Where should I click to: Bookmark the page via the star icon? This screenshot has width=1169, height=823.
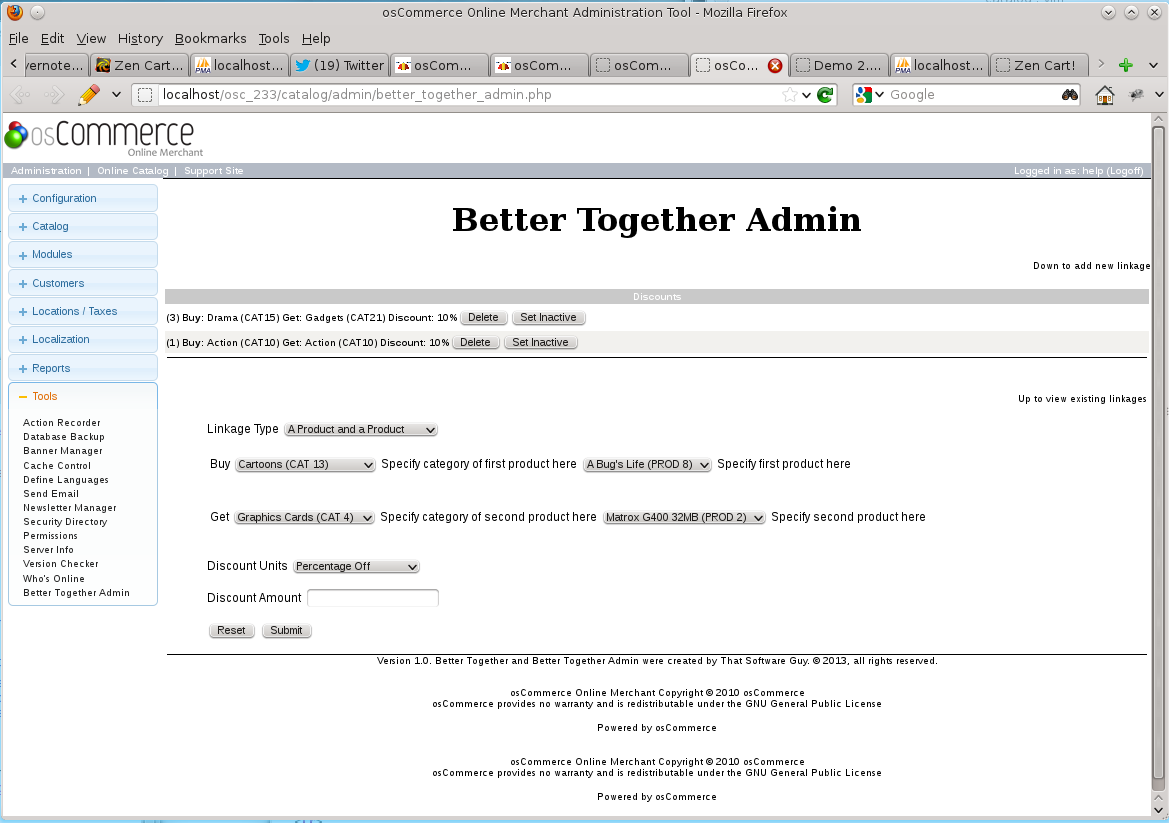(x=789, y=95)
